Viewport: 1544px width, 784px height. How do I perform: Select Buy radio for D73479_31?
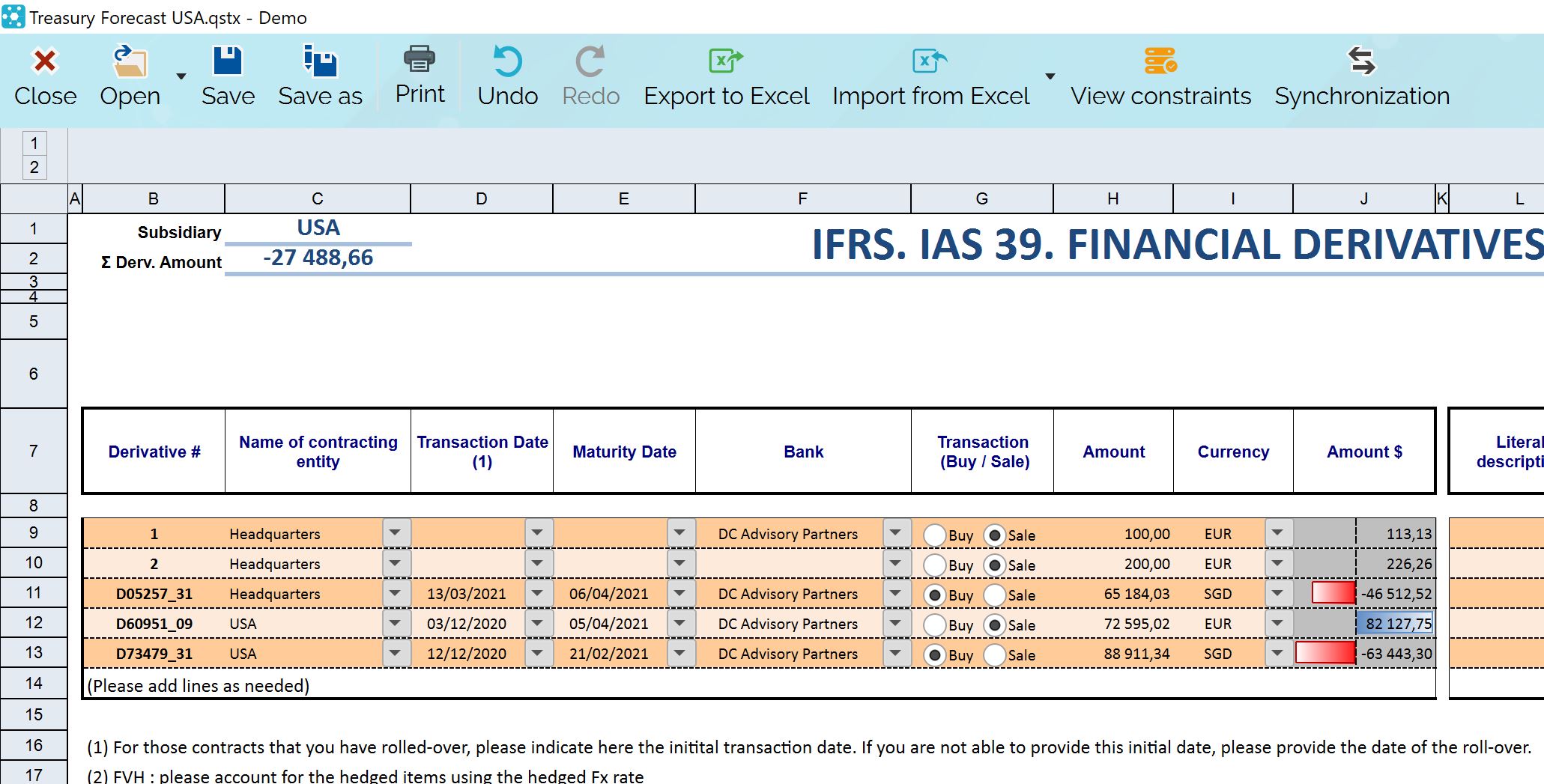pos(934,655)
